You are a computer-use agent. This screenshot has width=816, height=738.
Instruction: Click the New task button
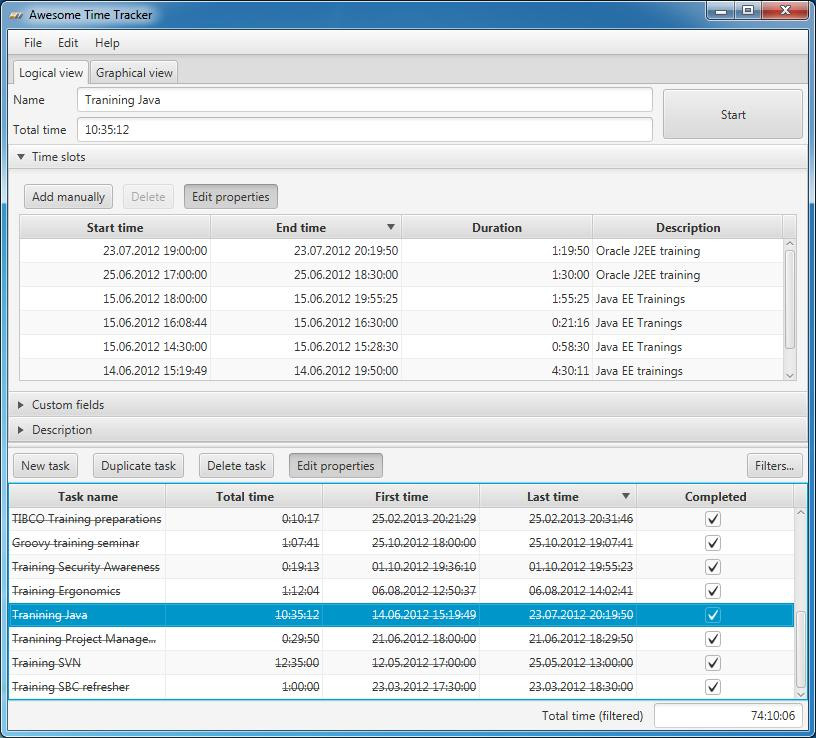(x=45, y=466)
